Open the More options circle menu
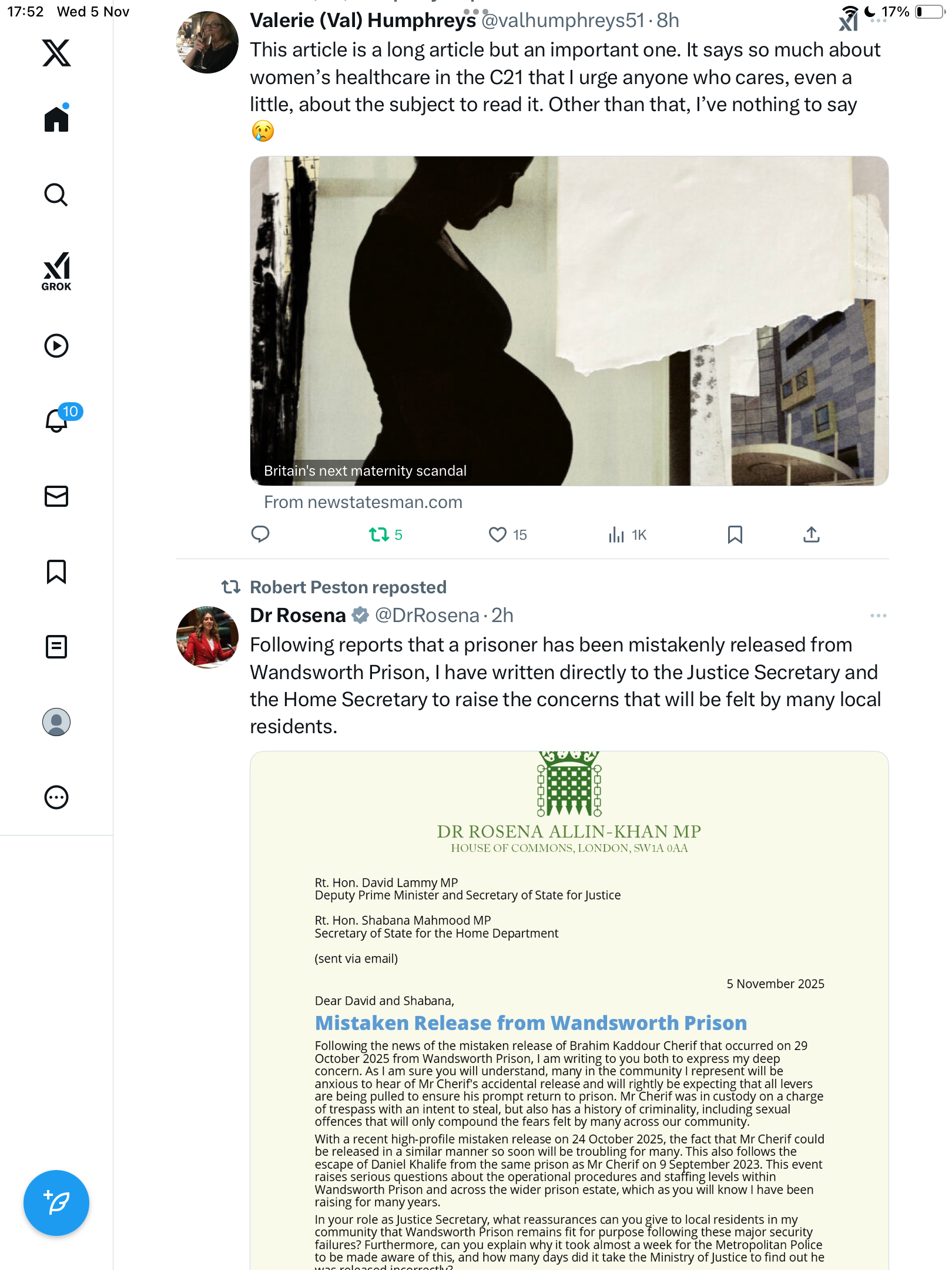Image resolution: width=952 pixels, height=1270 pixels. [56, 797]
